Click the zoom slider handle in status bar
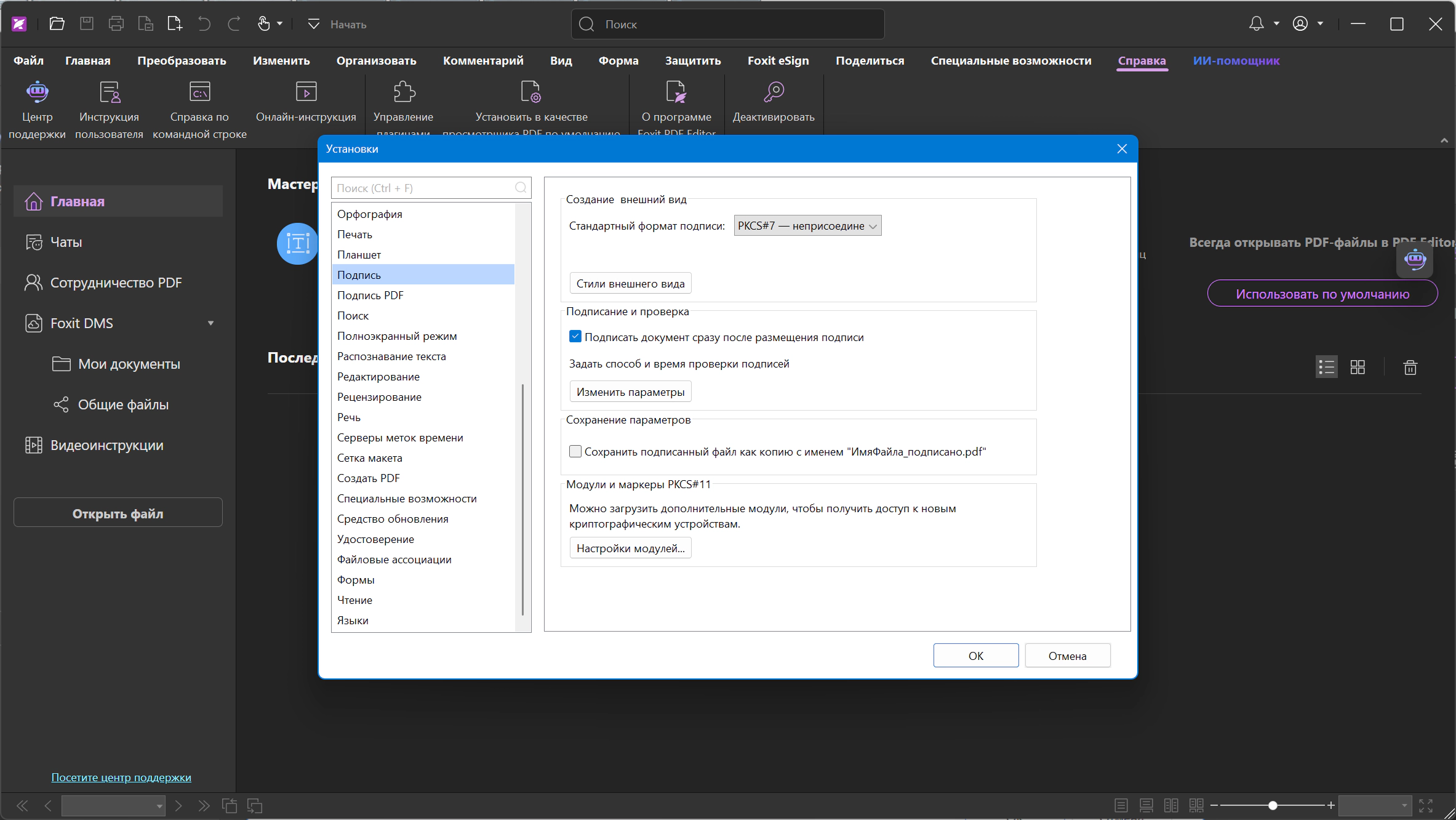Screen dimensions: 1456x820 (1273, 805)
